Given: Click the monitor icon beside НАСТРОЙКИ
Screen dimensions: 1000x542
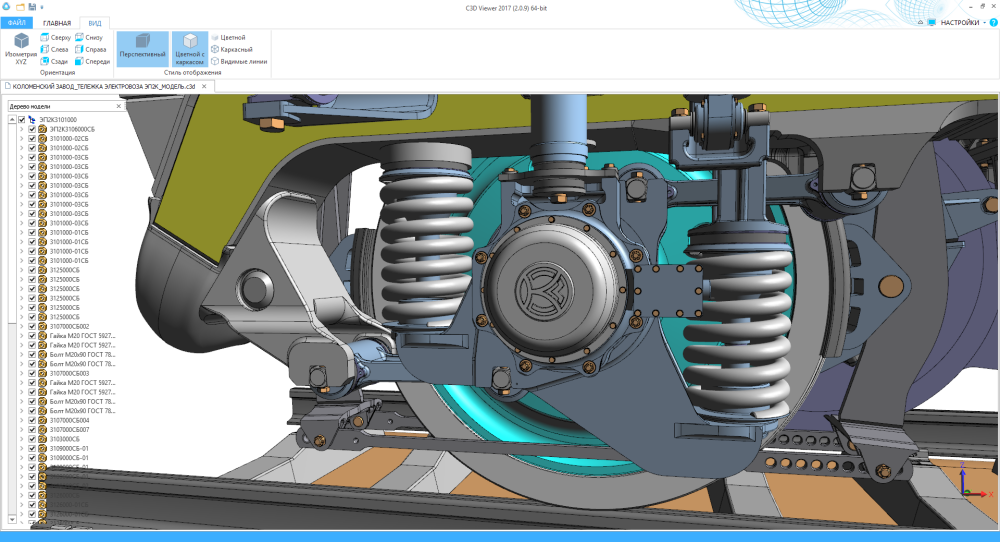Looking at the screenshot, I should 932,22.
